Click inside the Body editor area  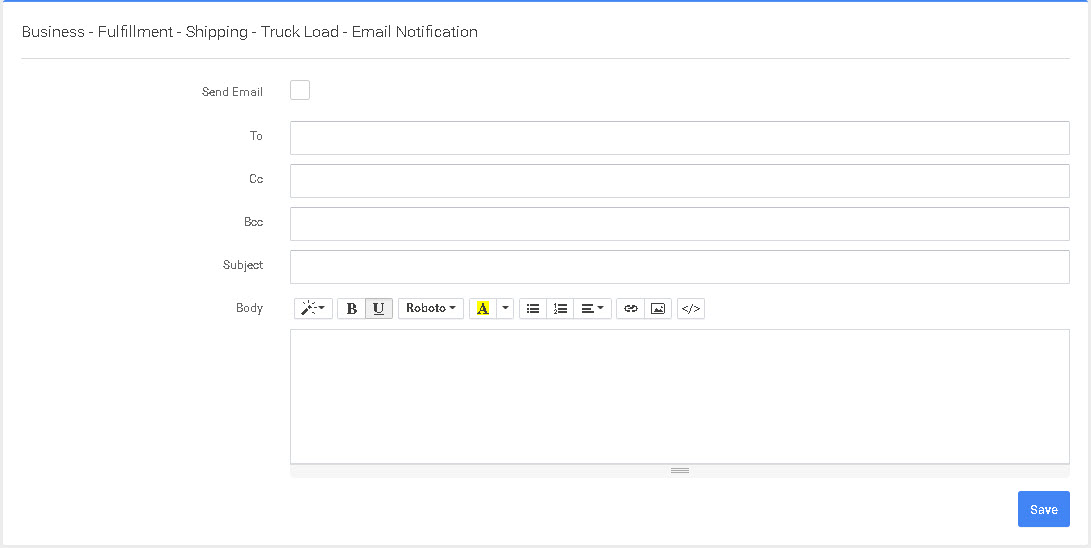679,396
